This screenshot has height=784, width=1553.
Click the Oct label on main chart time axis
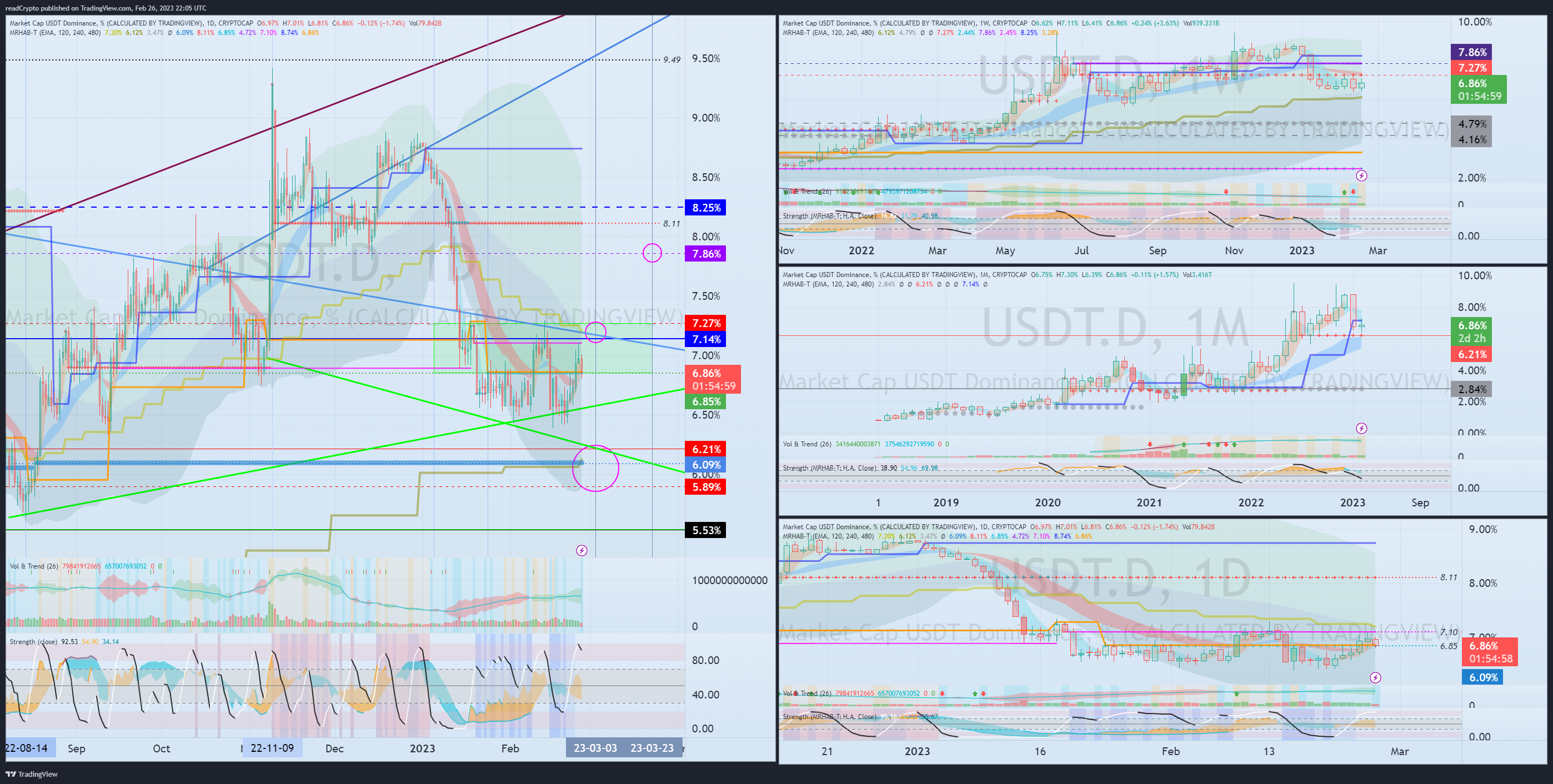[162, 748]
